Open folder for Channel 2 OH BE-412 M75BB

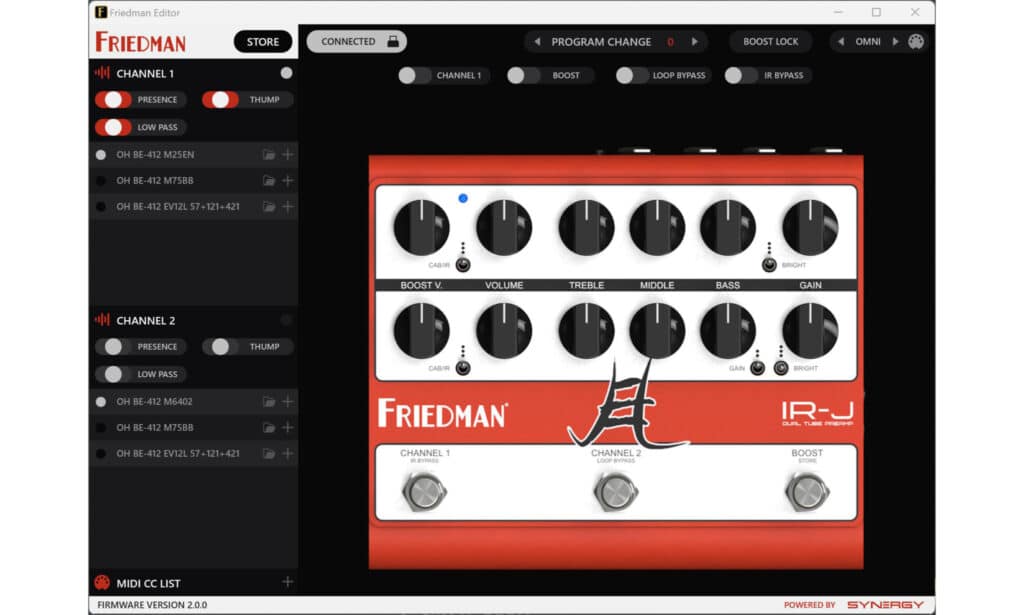(x=268, y=428)
